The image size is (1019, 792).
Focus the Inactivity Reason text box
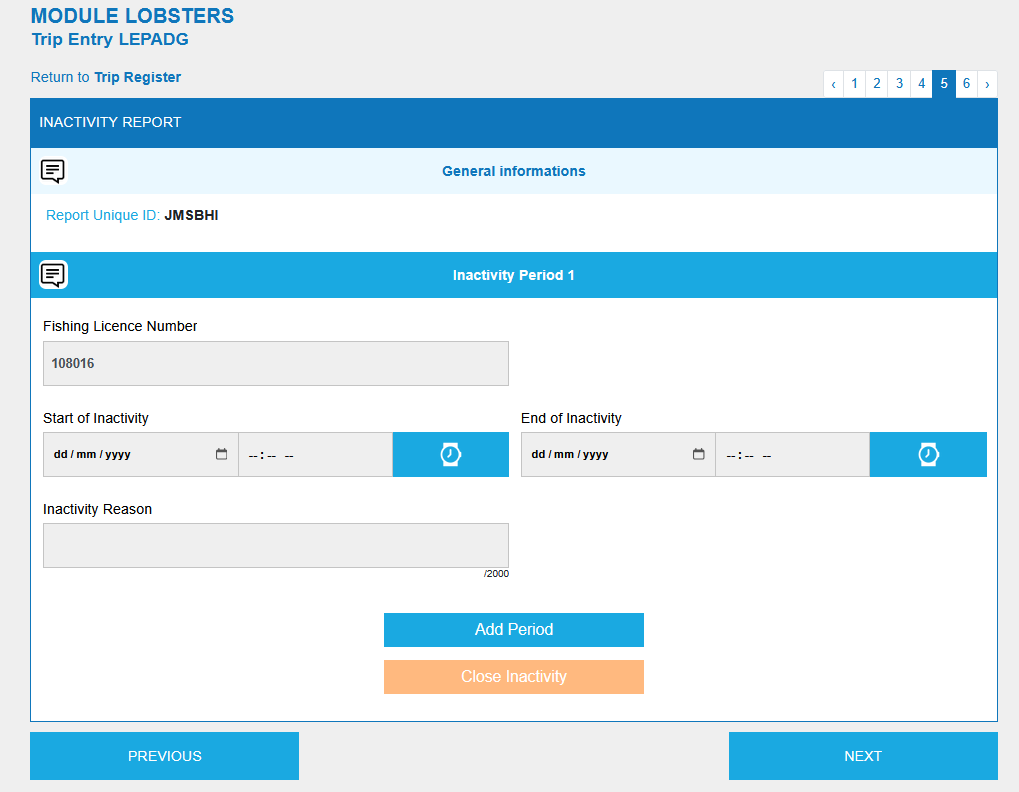pos(275,545)
